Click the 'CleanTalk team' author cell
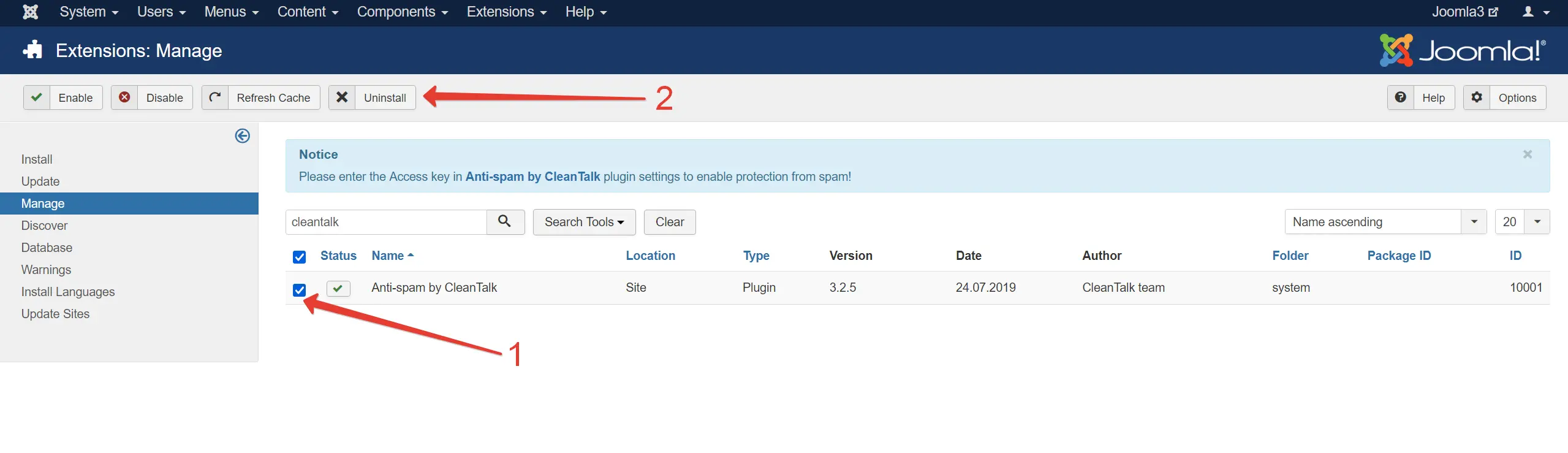The image size is (1568, 453). [x=1123, y=287]
